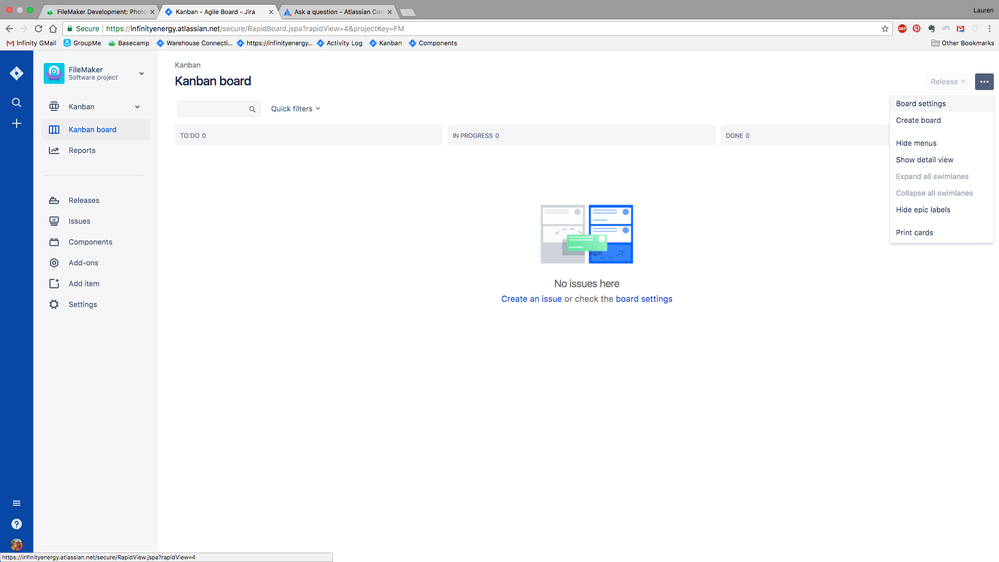The width and height of the screenshot is (999, 562).
Task: Click the Releases ship icon
Action: point(54,200)
